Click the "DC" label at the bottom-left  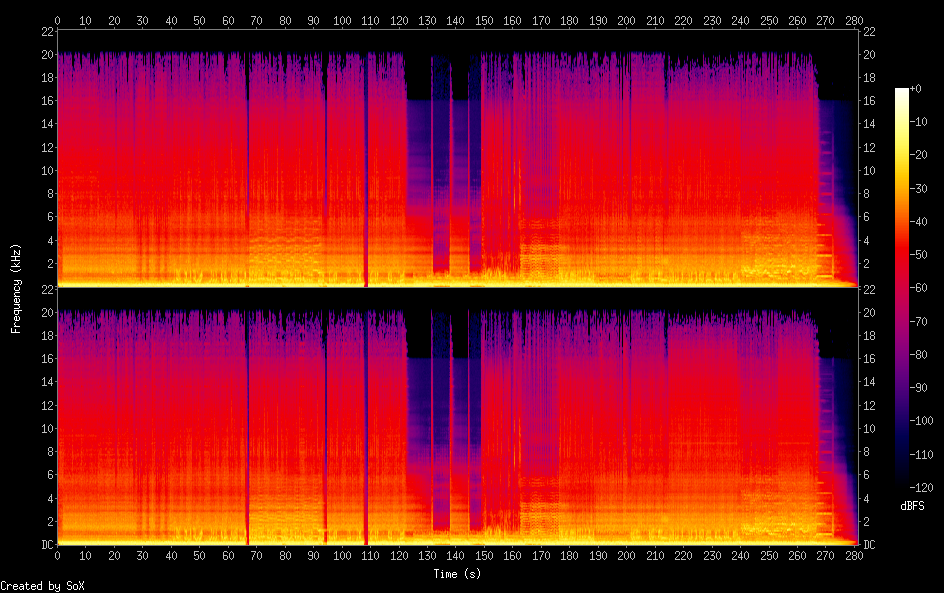[x=46, y=545]
